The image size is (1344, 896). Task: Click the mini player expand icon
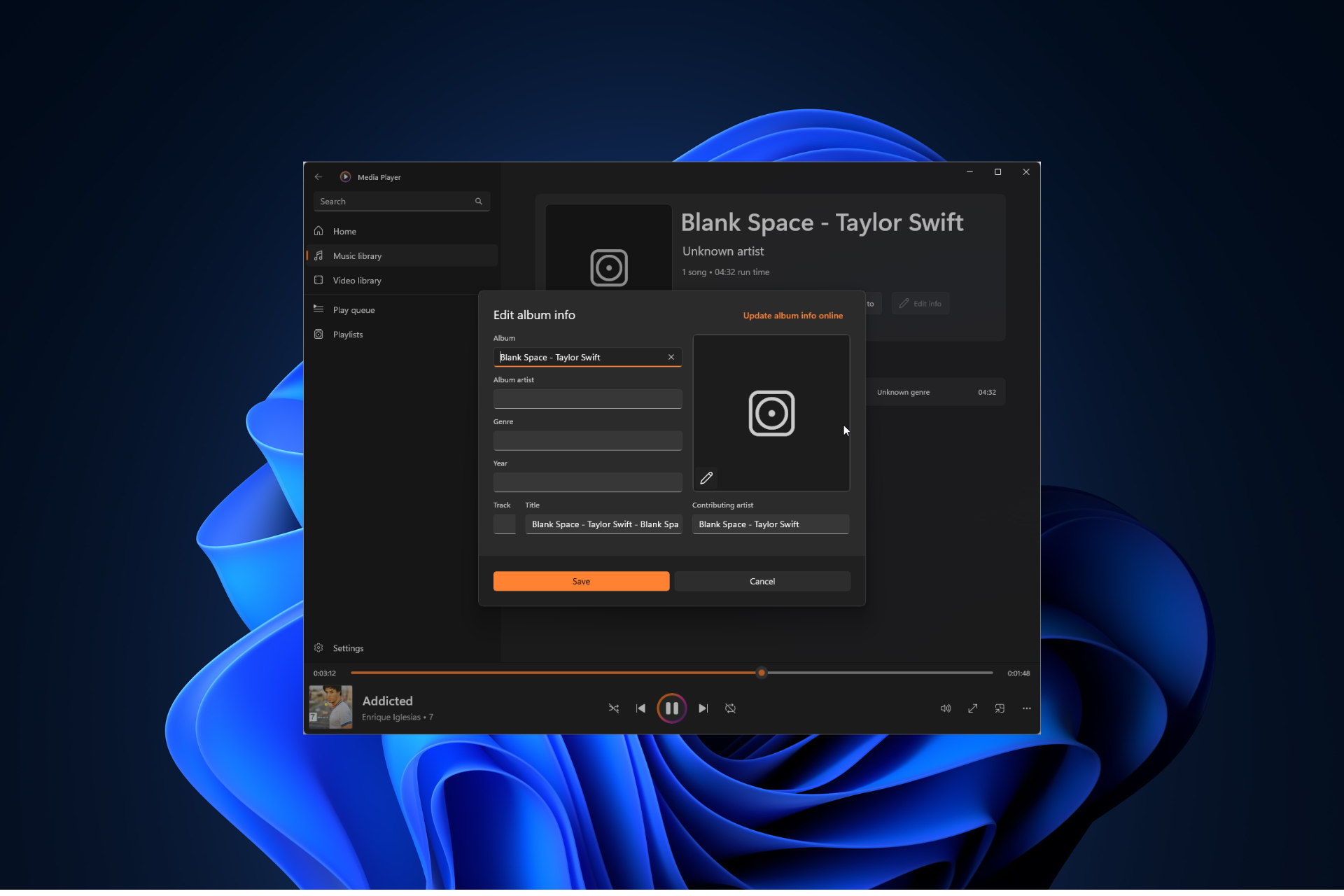[999, 708]
